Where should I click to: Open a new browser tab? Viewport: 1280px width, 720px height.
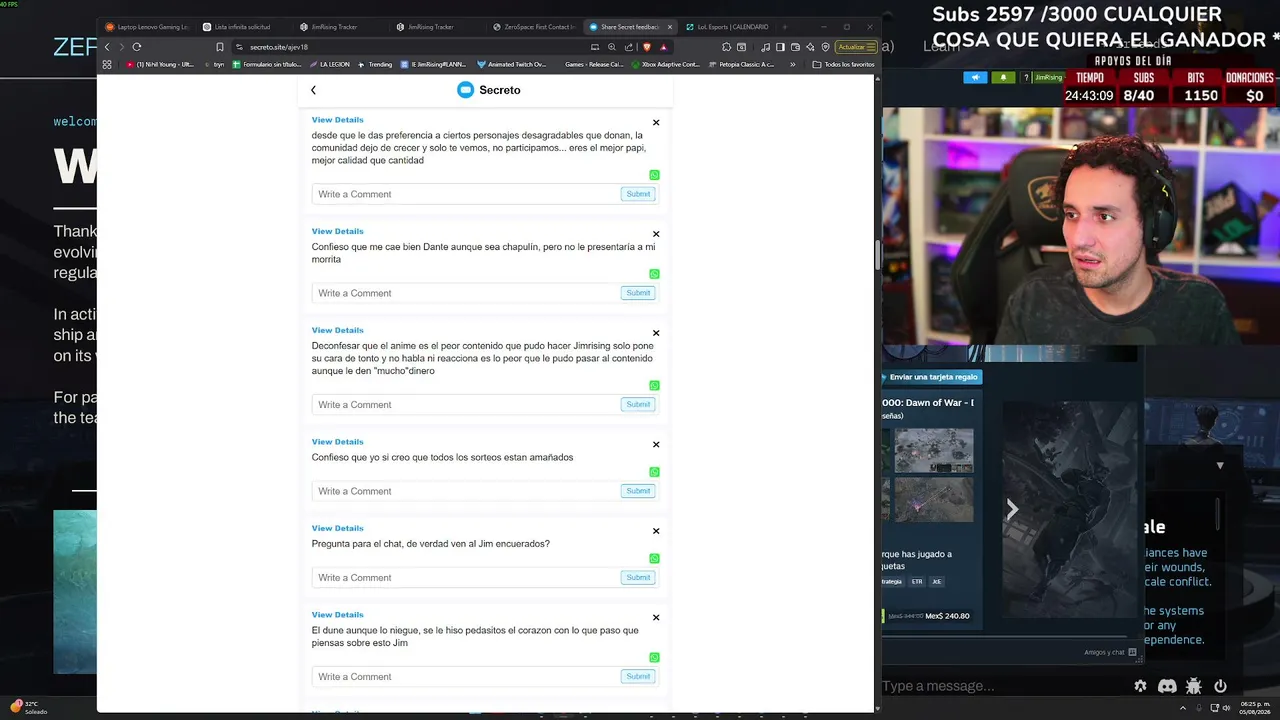pyautogui.click(x=785, y=27)
